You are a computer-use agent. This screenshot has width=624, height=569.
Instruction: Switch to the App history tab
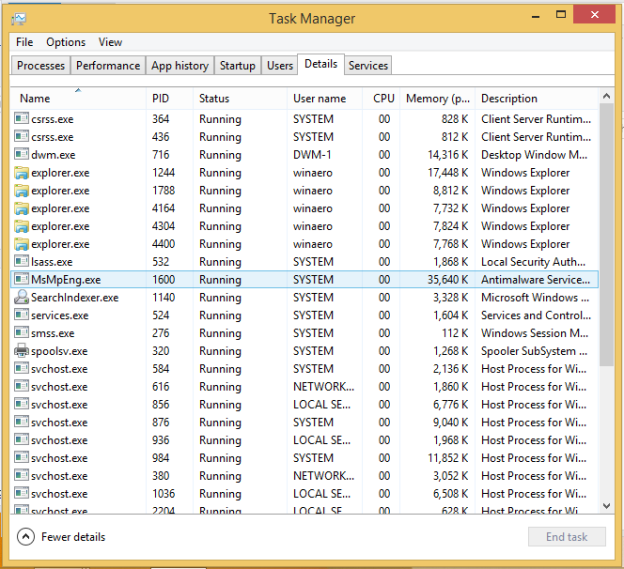tap(180, 65)
